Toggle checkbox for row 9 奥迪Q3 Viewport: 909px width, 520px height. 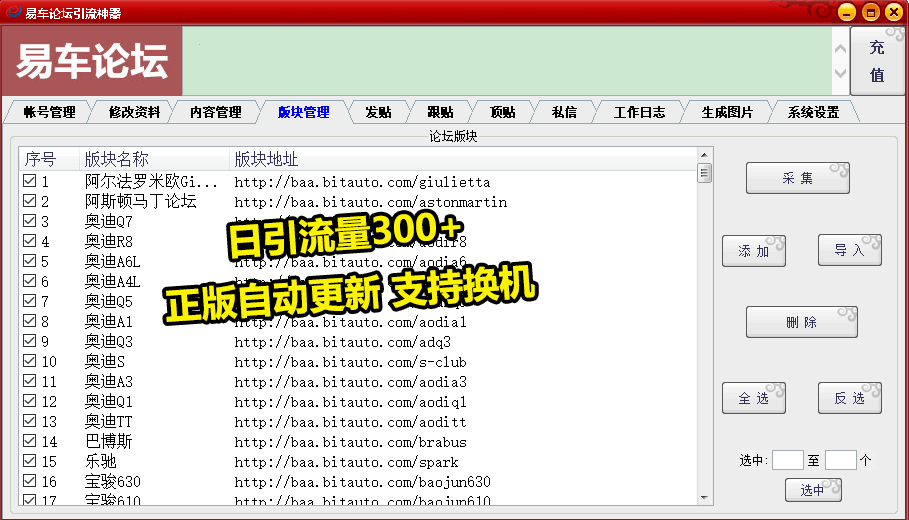pos(30,341)
